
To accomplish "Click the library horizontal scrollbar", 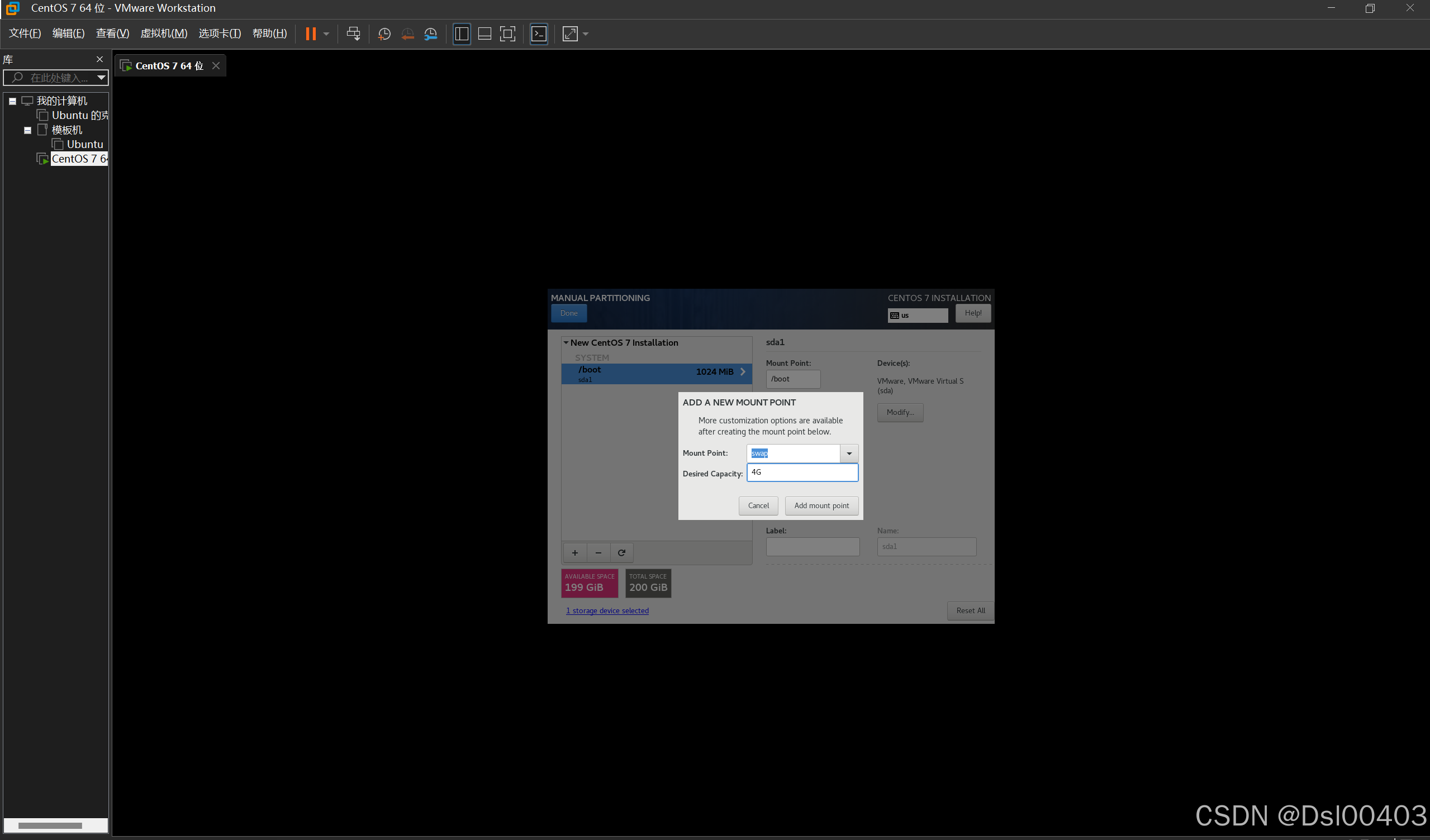I will click(50, 826).
